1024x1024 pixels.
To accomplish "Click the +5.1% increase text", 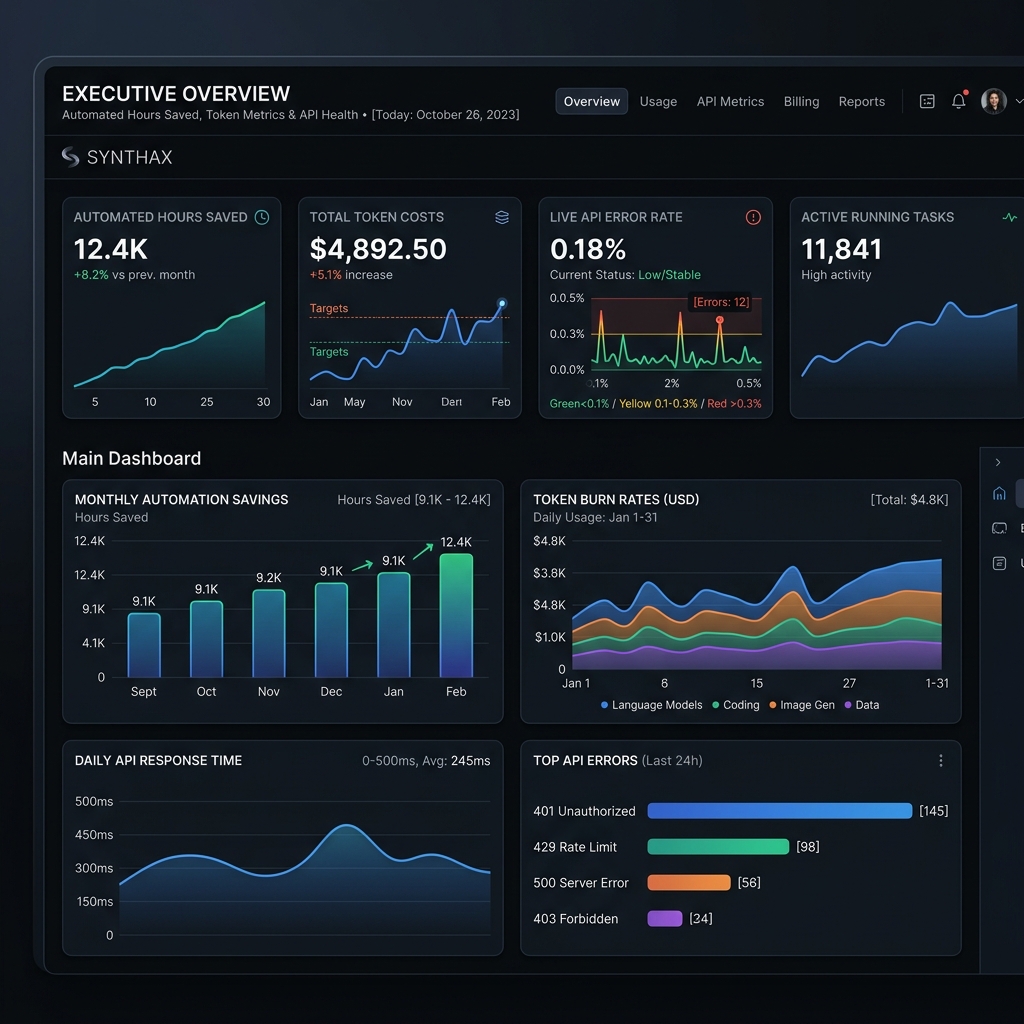I will coord(351,275).
